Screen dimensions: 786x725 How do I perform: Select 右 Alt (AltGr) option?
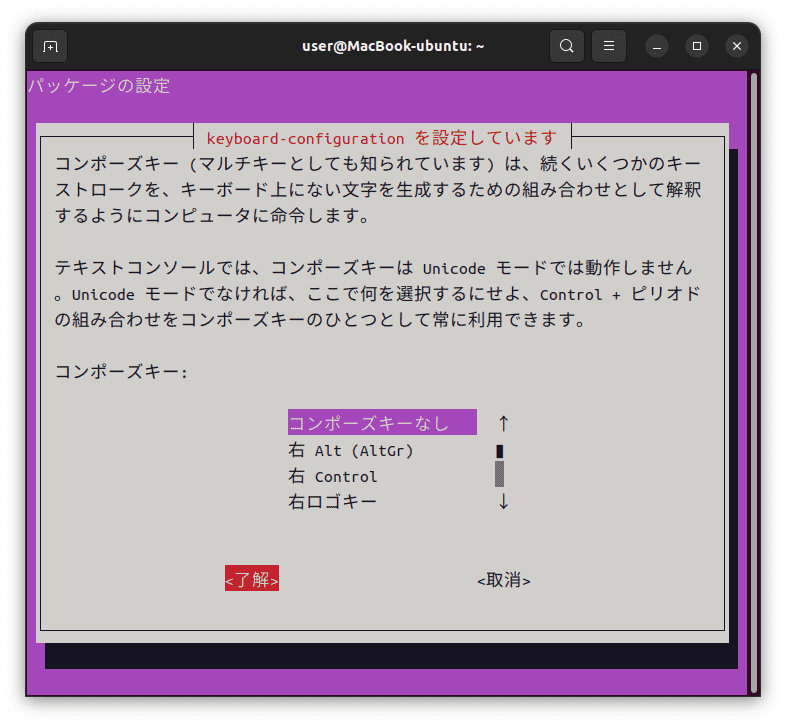click(x=351, y=450)
